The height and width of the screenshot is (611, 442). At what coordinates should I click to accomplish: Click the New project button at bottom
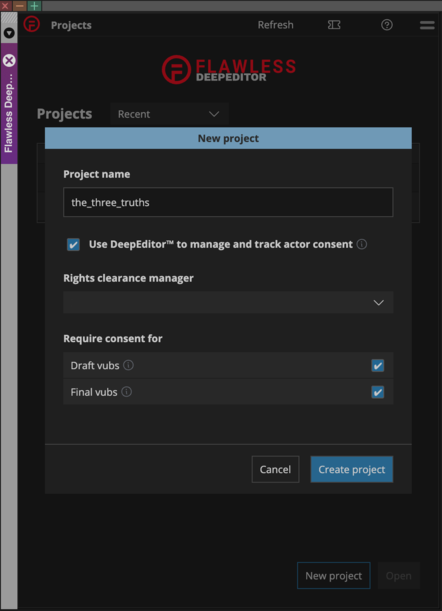pos(334,576)
